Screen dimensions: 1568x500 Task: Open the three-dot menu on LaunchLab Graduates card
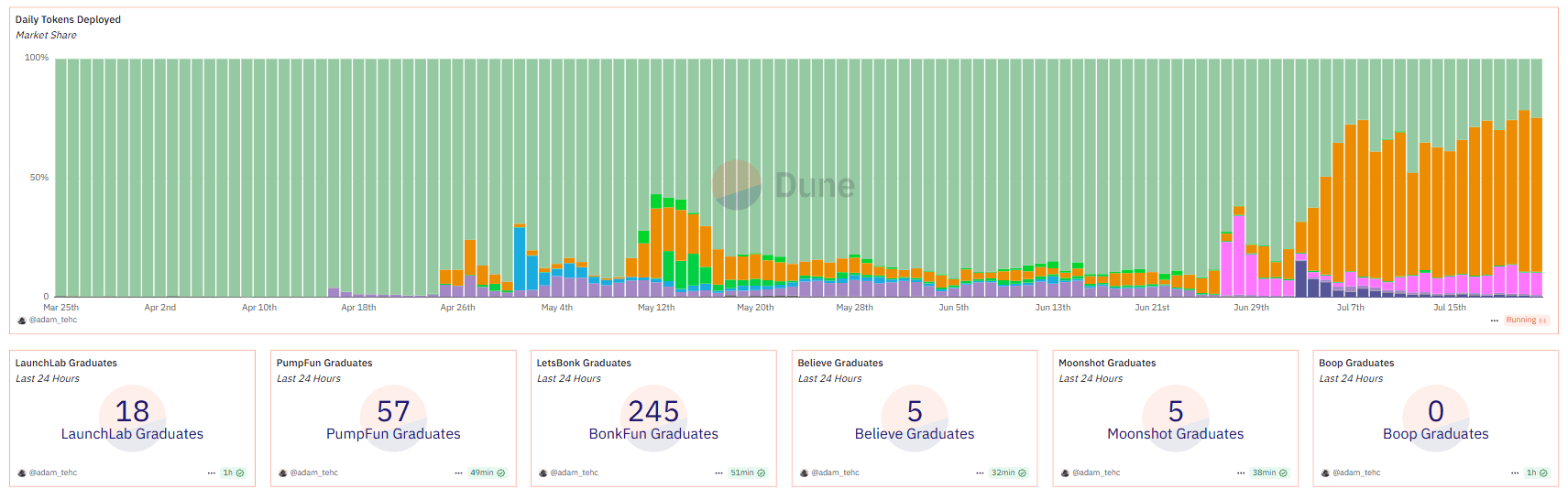pyautogui.click(x=212, y=473)
